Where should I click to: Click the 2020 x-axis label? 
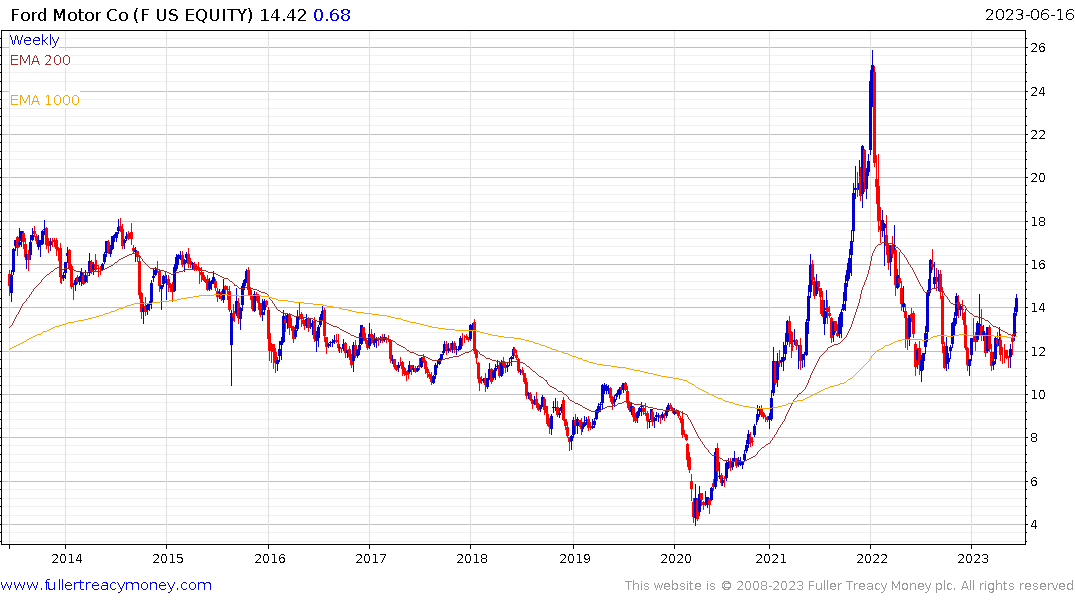[x=676, y=558]
